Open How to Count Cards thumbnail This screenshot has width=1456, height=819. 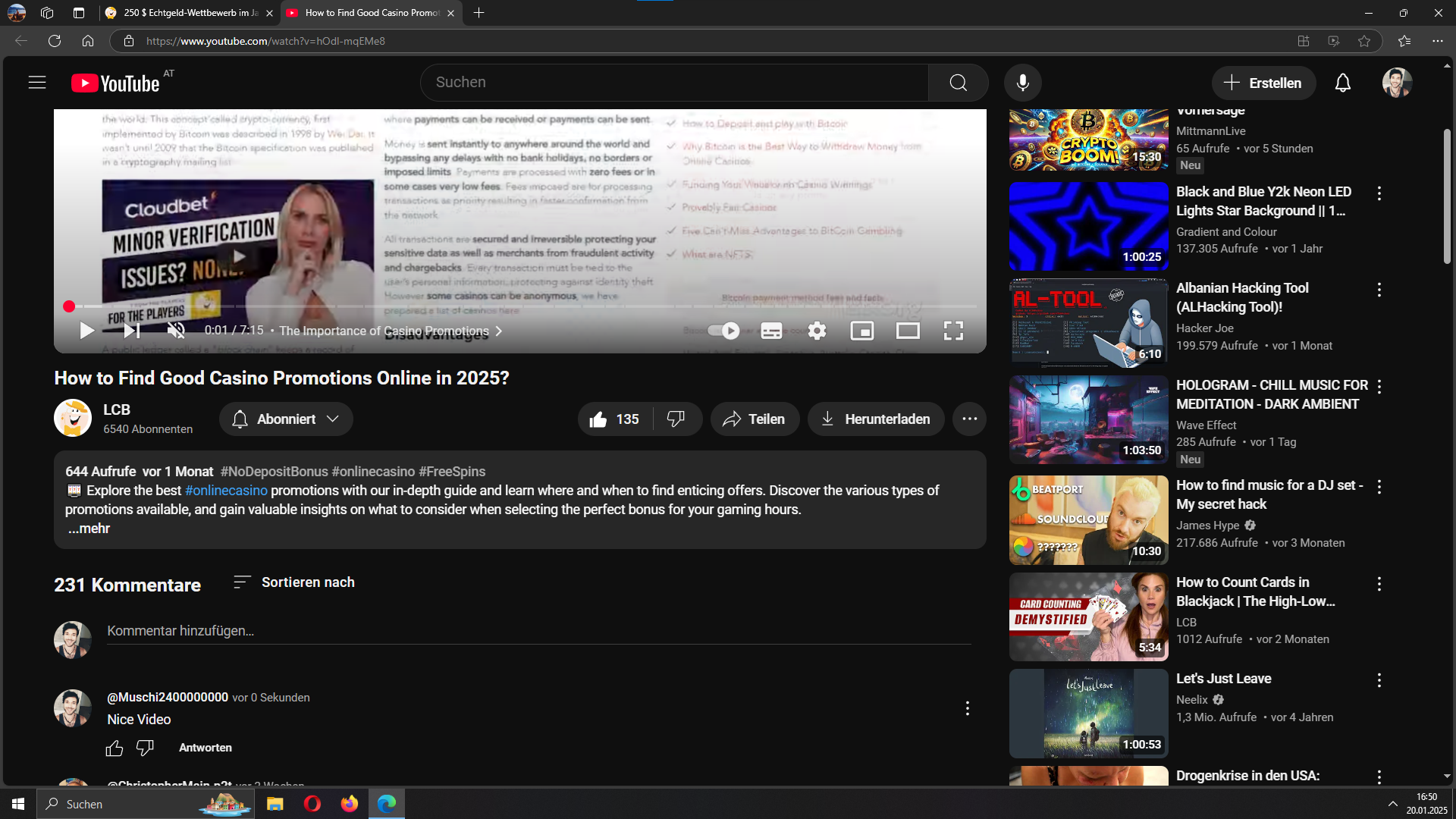click(x=1088, y=617)
